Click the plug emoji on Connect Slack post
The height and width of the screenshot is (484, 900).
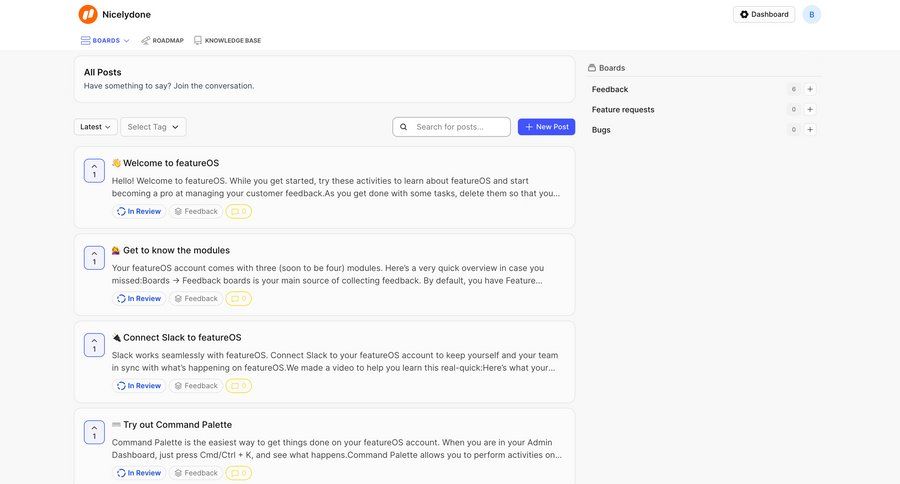(117, 338)
